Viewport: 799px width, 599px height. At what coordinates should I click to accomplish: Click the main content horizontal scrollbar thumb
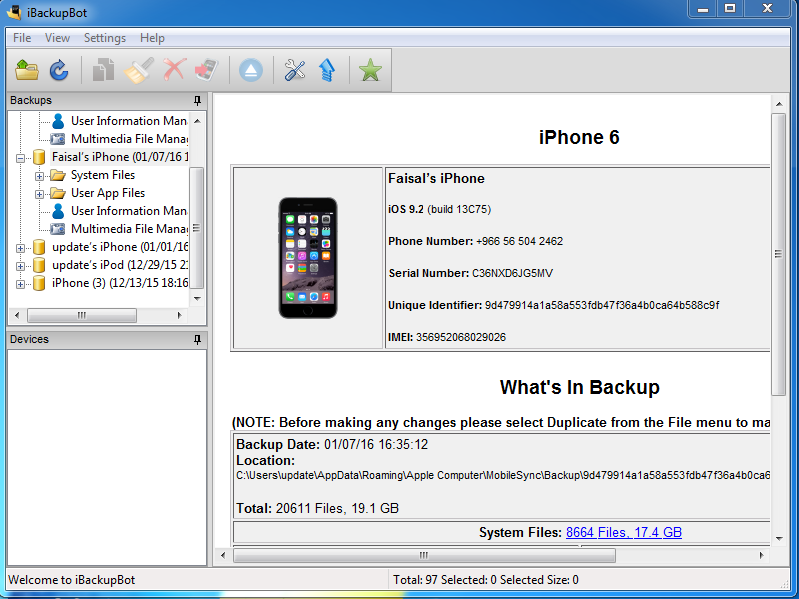(424, 555)
